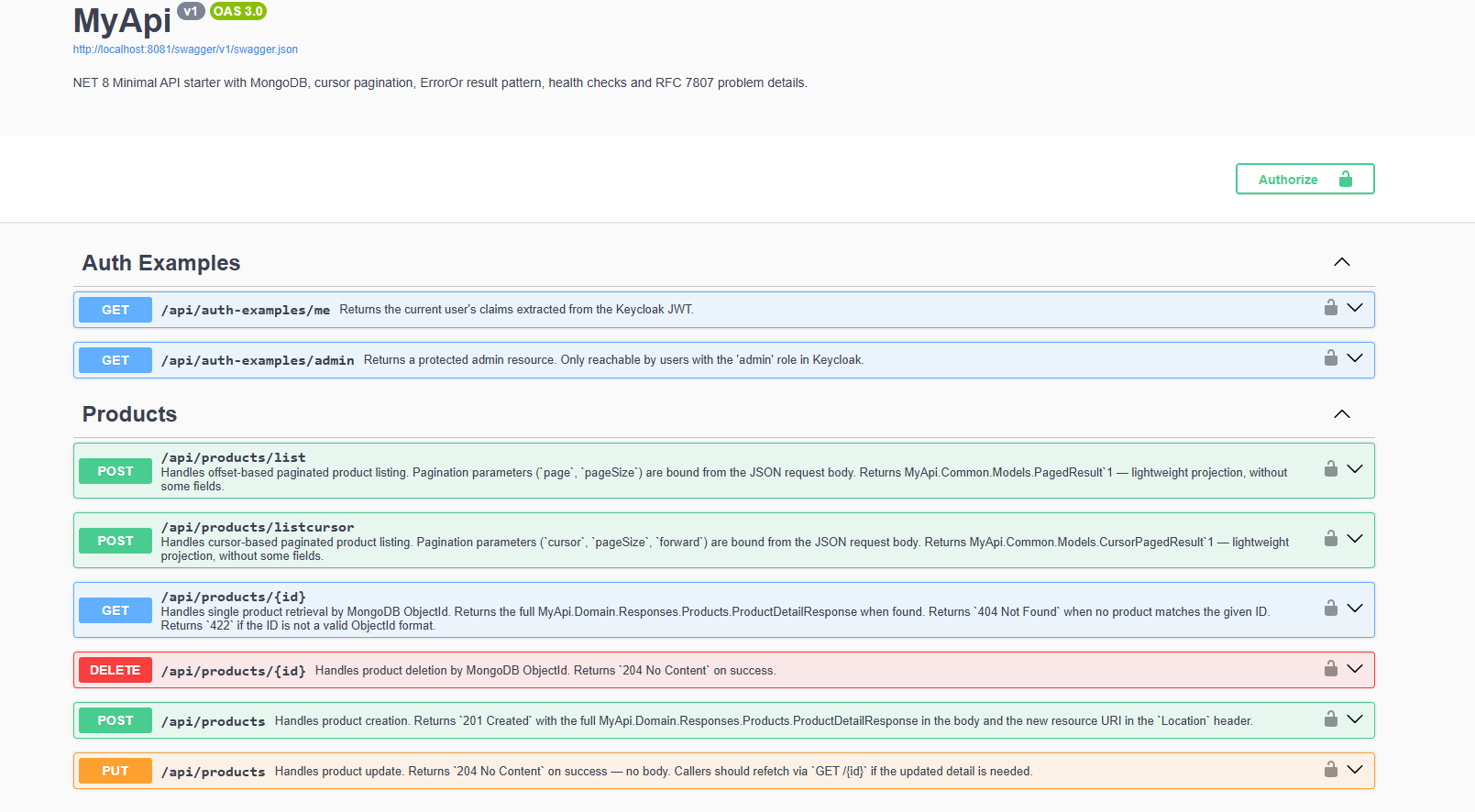This screenshot has width=1475, height=812.
Task: Click 'Returns a protected admin resource' description
Action: 613,360
